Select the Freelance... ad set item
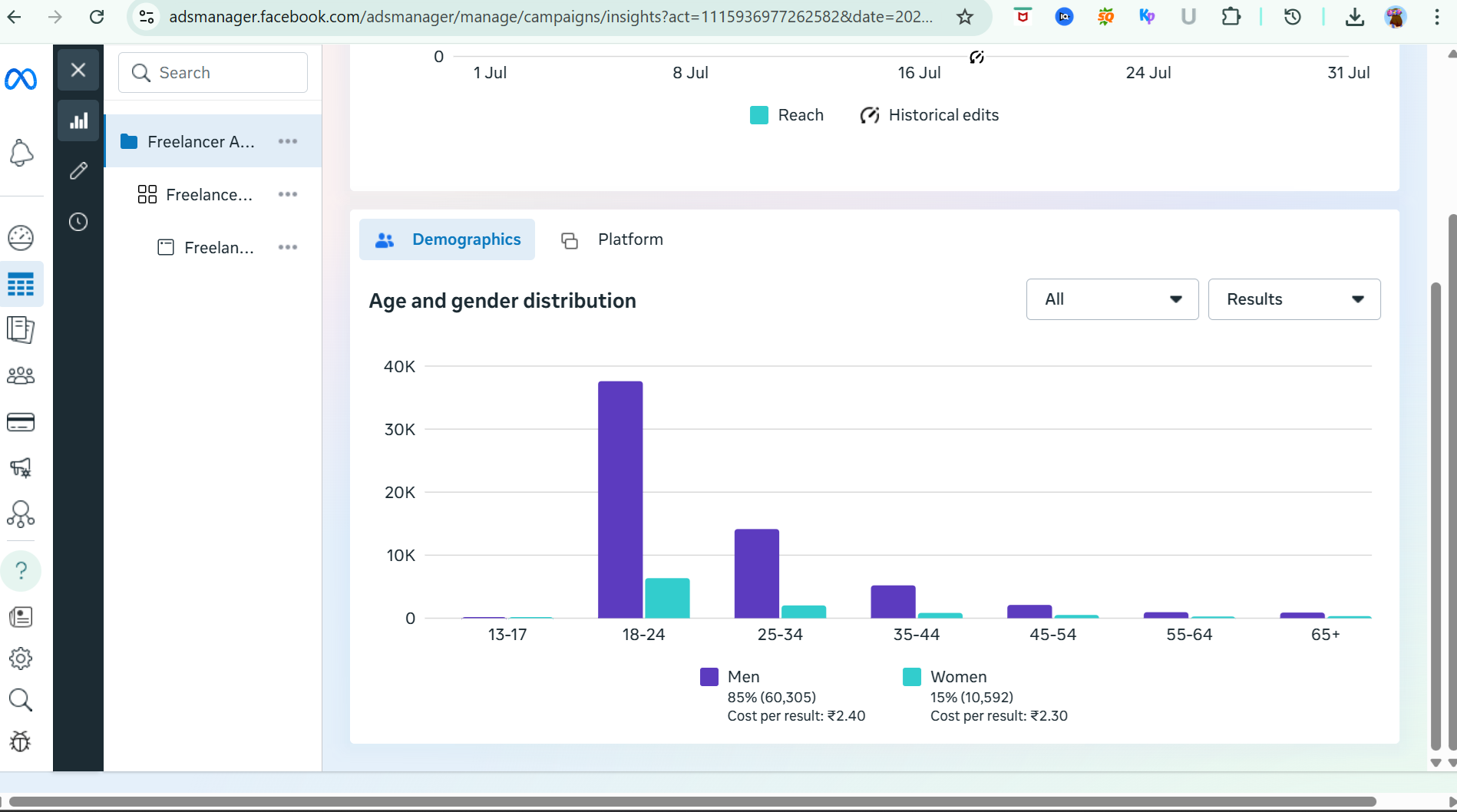1457x812 pixels. click(209, 195)
